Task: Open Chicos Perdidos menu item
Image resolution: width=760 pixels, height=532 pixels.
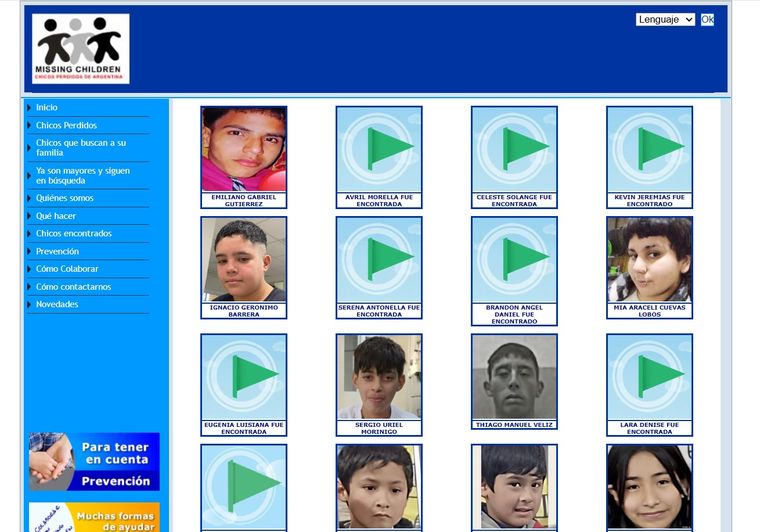Action: (x=66, y=125)
